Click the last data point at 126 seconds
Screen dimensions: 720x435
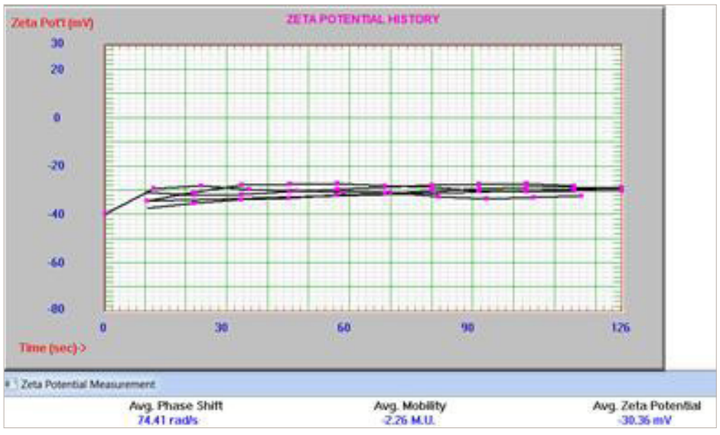621,188
